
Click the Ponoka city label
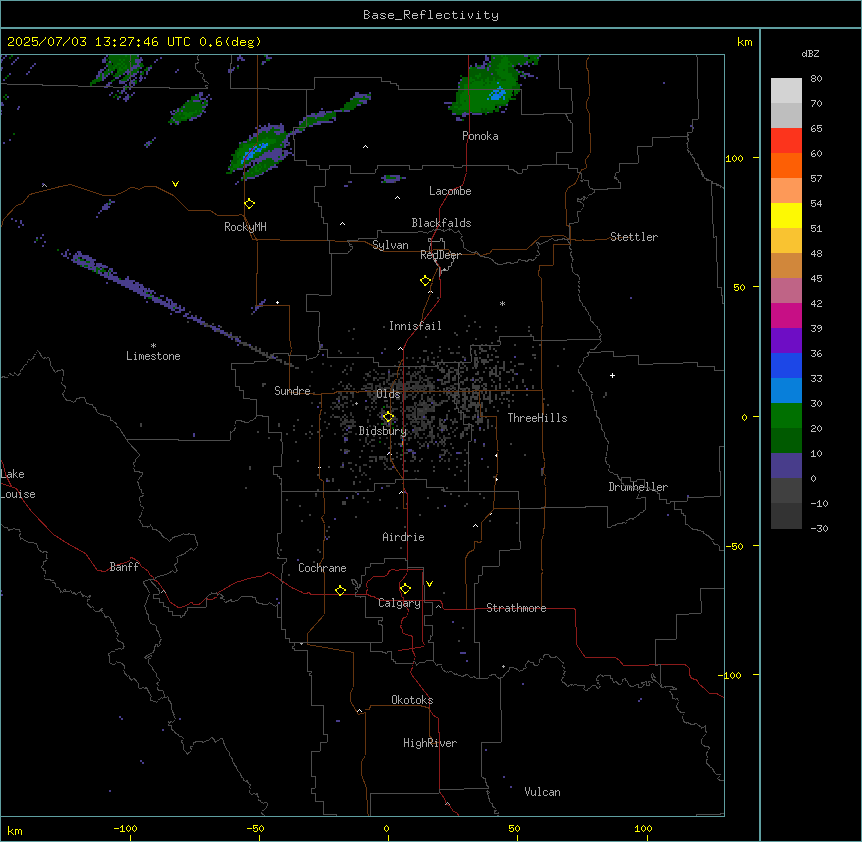pyautogui.click(x=480, y=136)
